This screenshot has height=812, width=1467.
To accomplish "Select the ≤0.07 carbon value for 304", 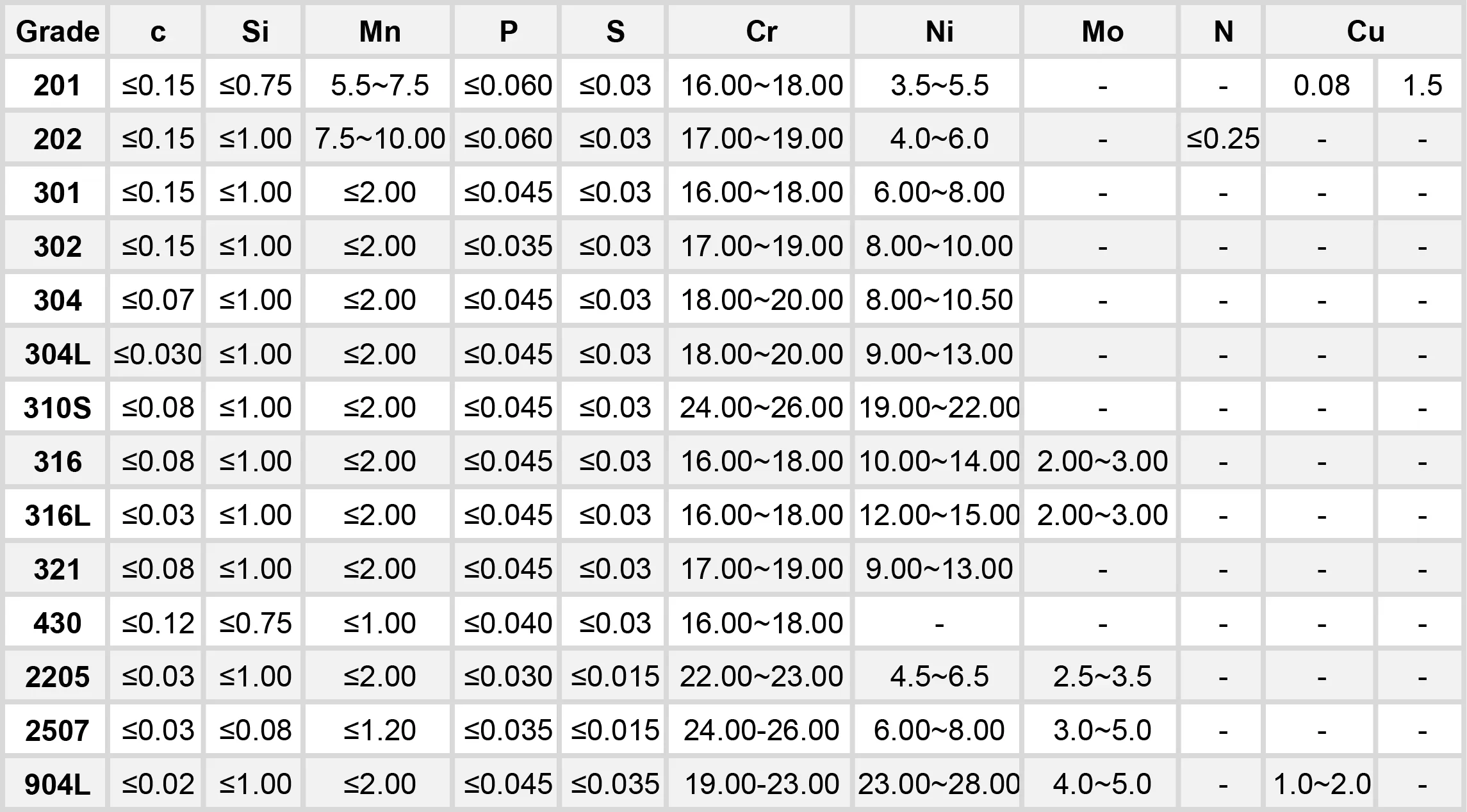I will [x=158, y=300].
